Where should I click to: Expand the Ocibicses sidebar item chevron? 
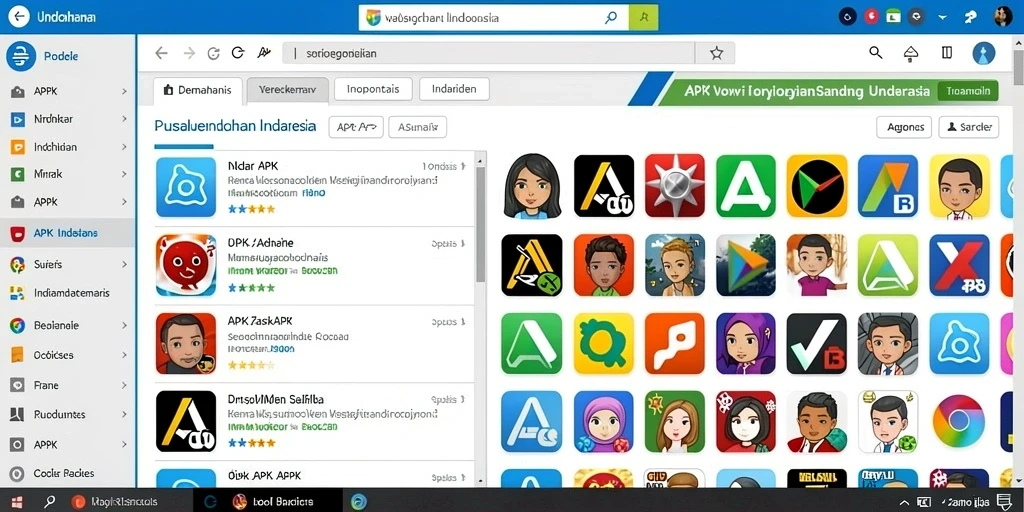[124, 355]
